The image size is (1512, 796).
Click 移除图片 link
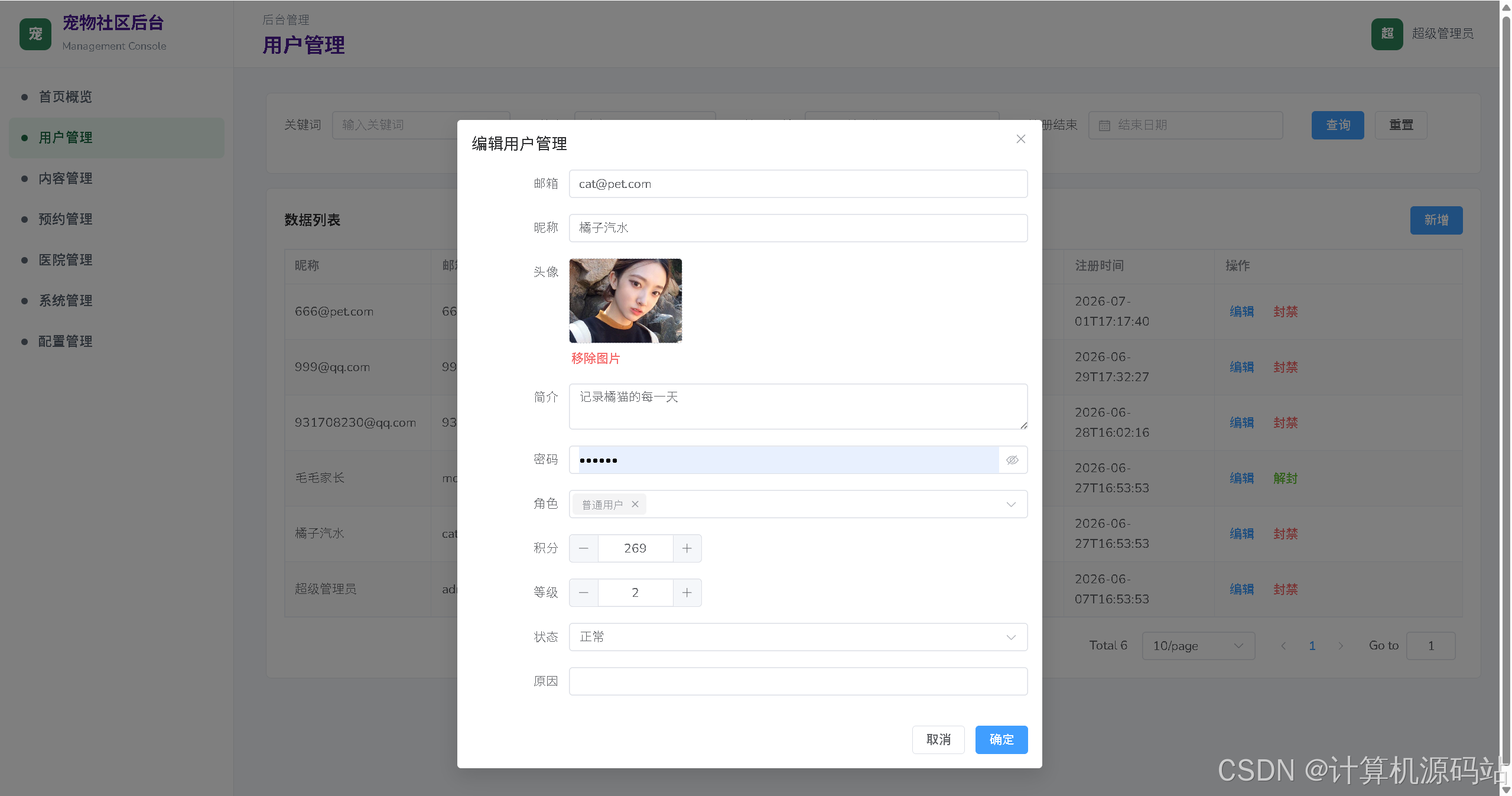coord(596,359)
